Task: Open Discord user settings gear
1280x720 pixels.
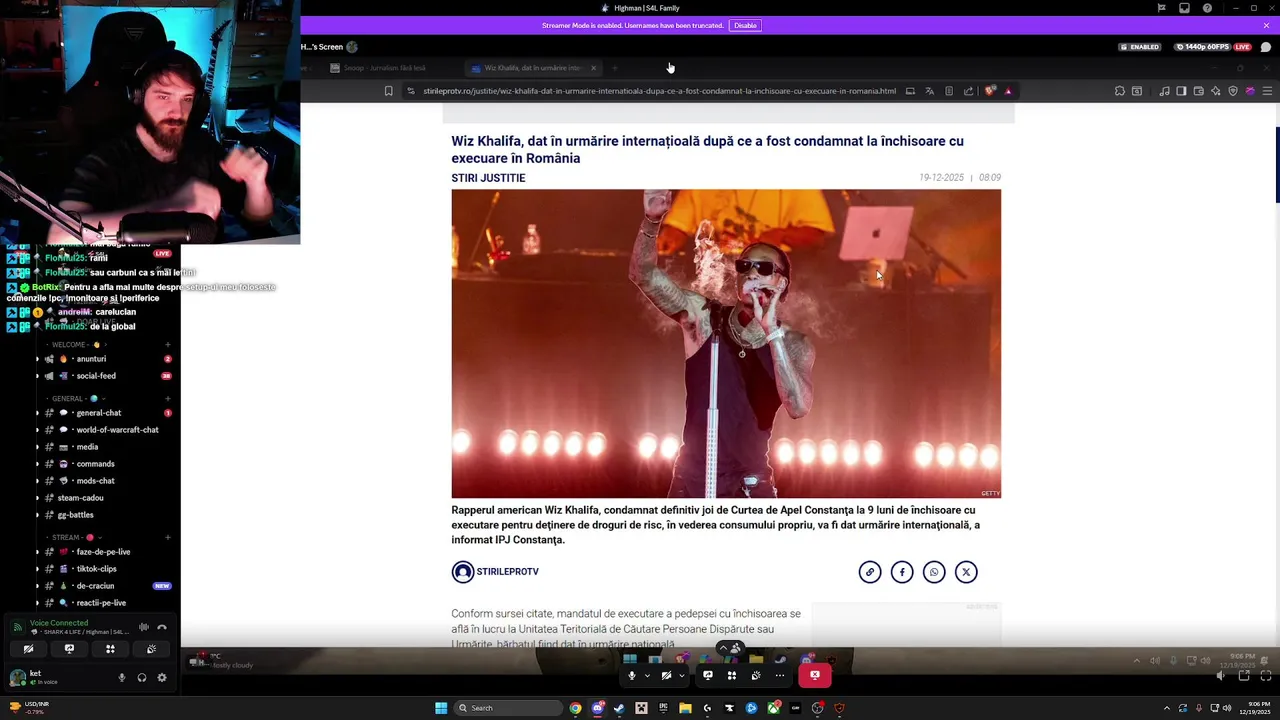Action: pyautogui.click(x=162, y=678)
